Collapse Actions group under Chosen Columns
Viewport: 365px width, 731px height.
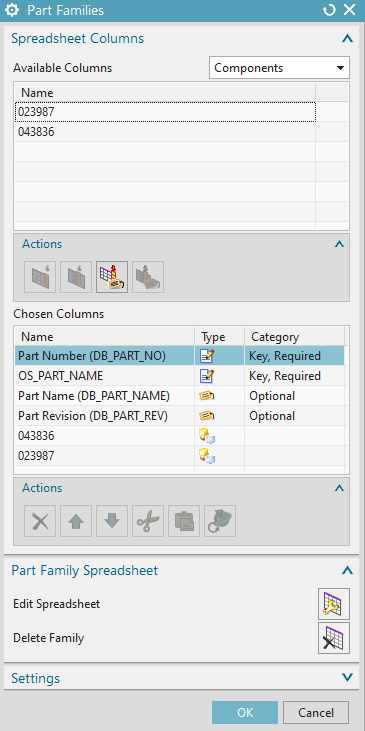[340, 488]
